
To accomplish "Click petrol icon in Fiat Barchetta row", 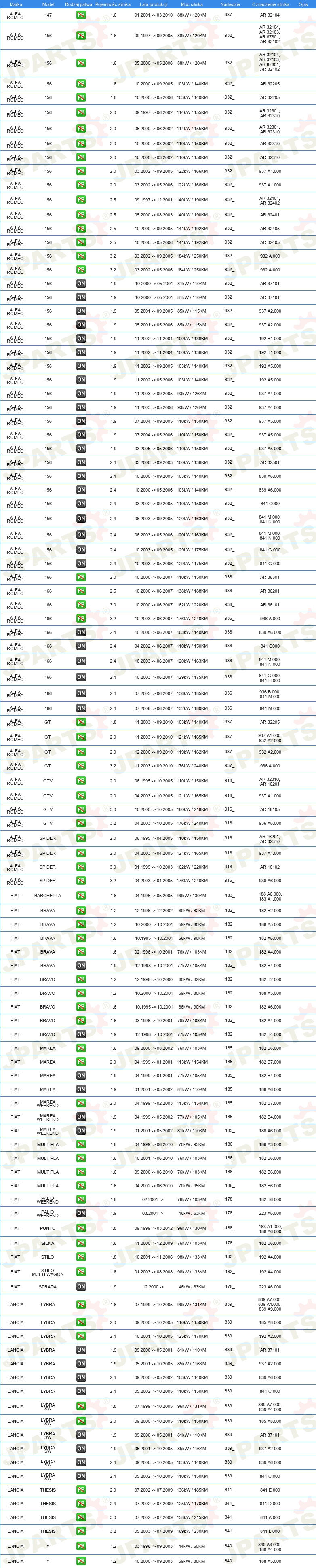I will click(81, 895).
